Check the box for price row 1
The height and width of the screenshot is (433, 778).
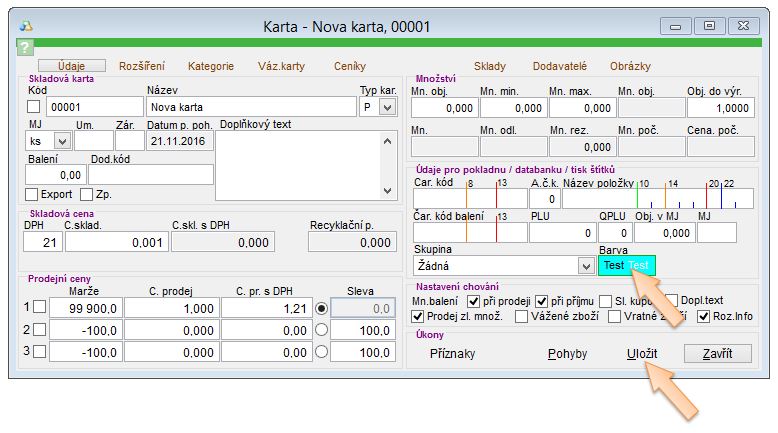[x=39, y=308]
